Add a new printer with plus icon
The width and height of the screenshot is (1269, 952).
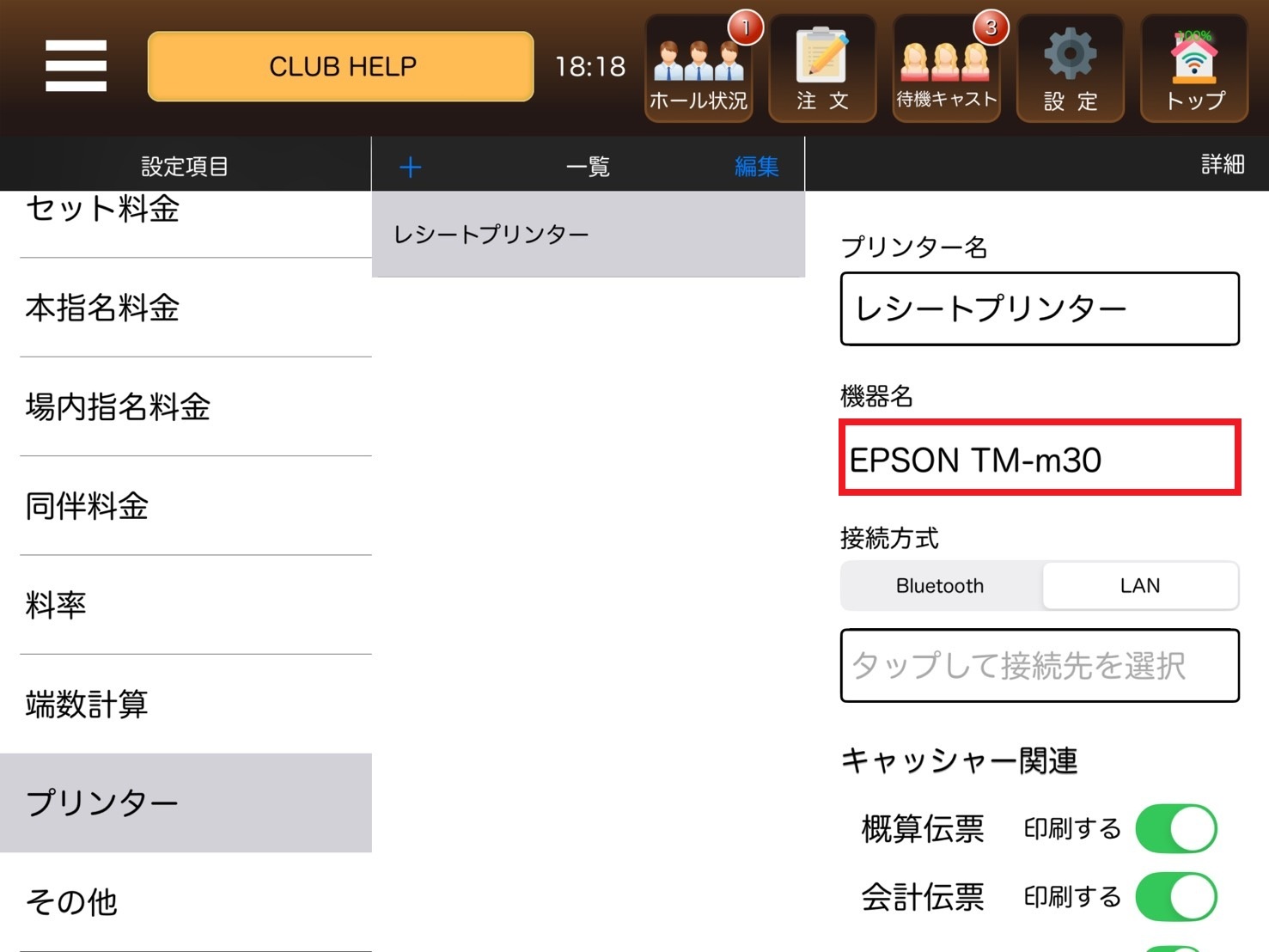[411, 167]
